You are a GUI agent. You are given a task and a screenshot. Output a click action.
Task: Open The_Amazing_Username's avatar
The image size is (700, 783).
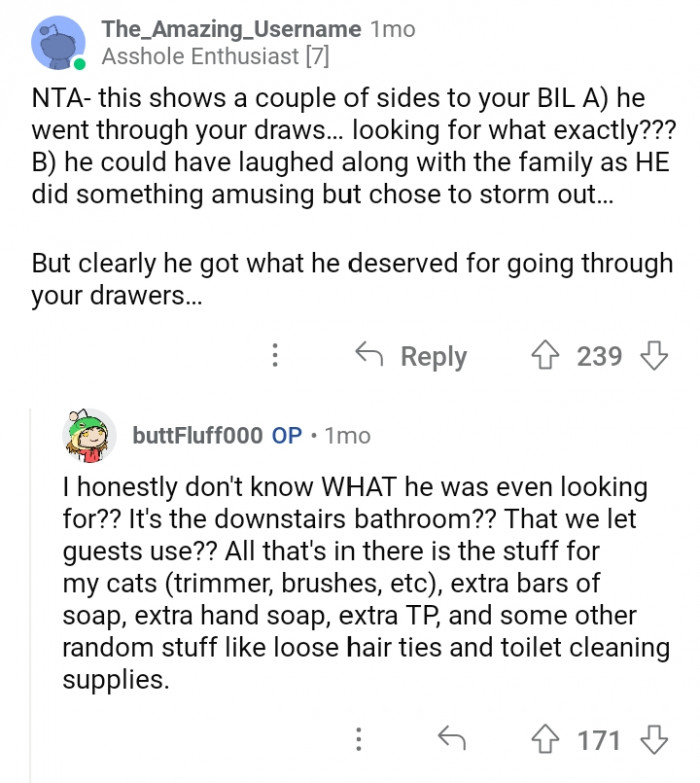58,43
